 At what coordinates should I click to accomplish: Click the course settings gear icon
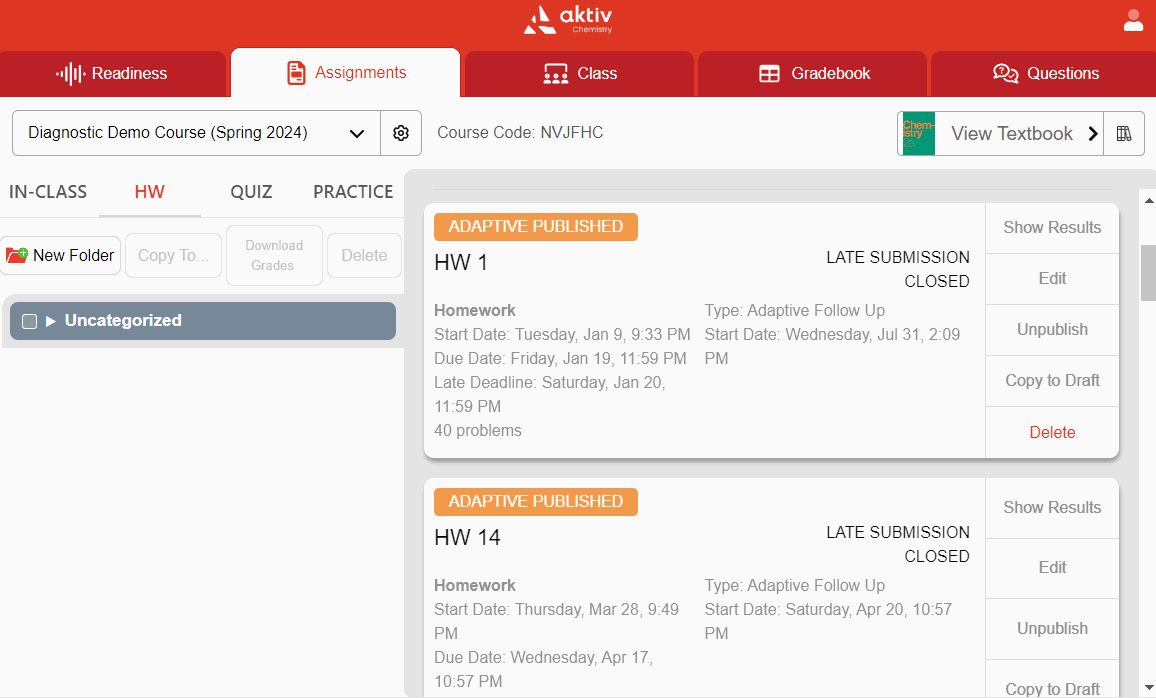400,133
